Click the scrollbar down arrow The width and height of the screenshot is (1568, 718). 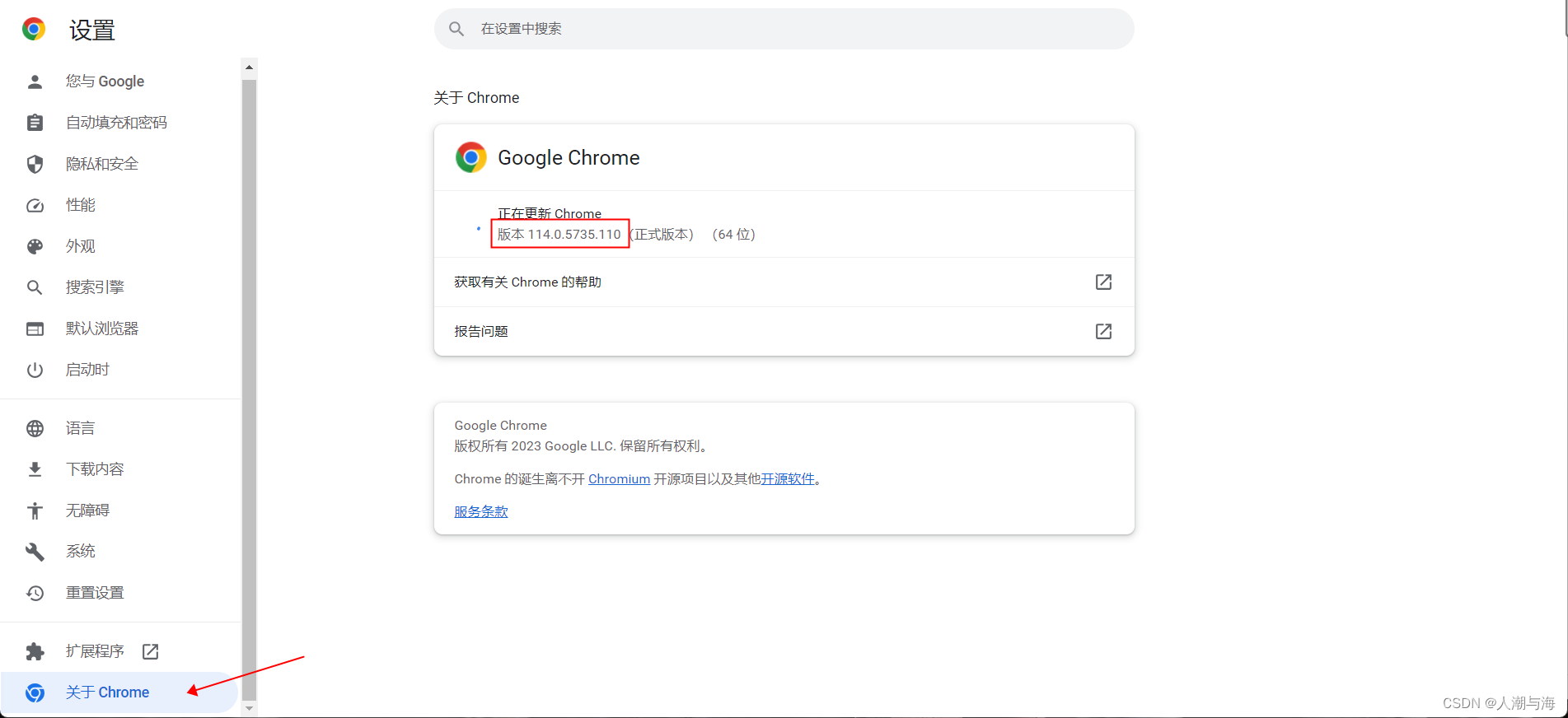(x=249, y=710)
